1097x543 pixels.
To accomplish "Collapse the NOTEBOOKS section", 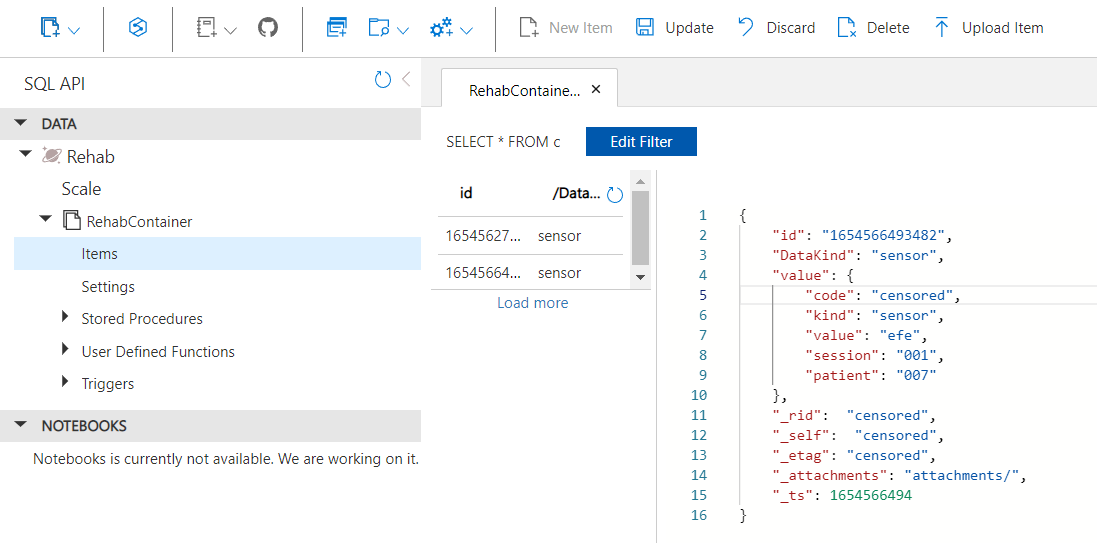I will point(21,425).
